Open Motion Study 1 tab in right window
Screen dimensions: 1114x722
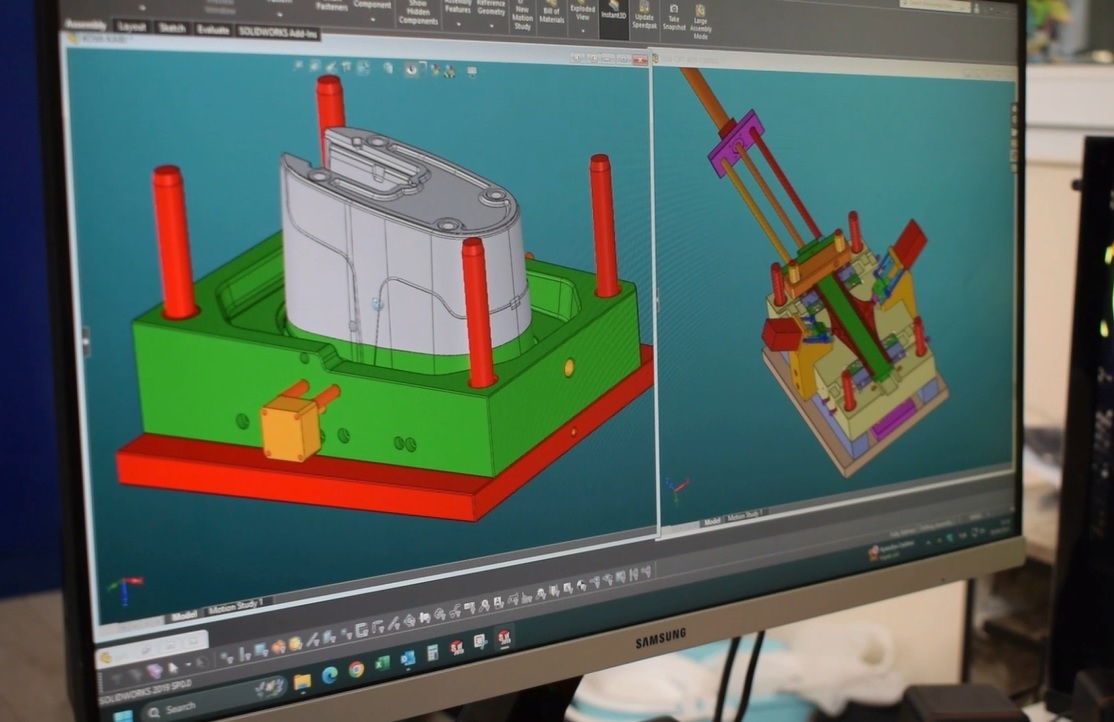click(x=745, y=516)
